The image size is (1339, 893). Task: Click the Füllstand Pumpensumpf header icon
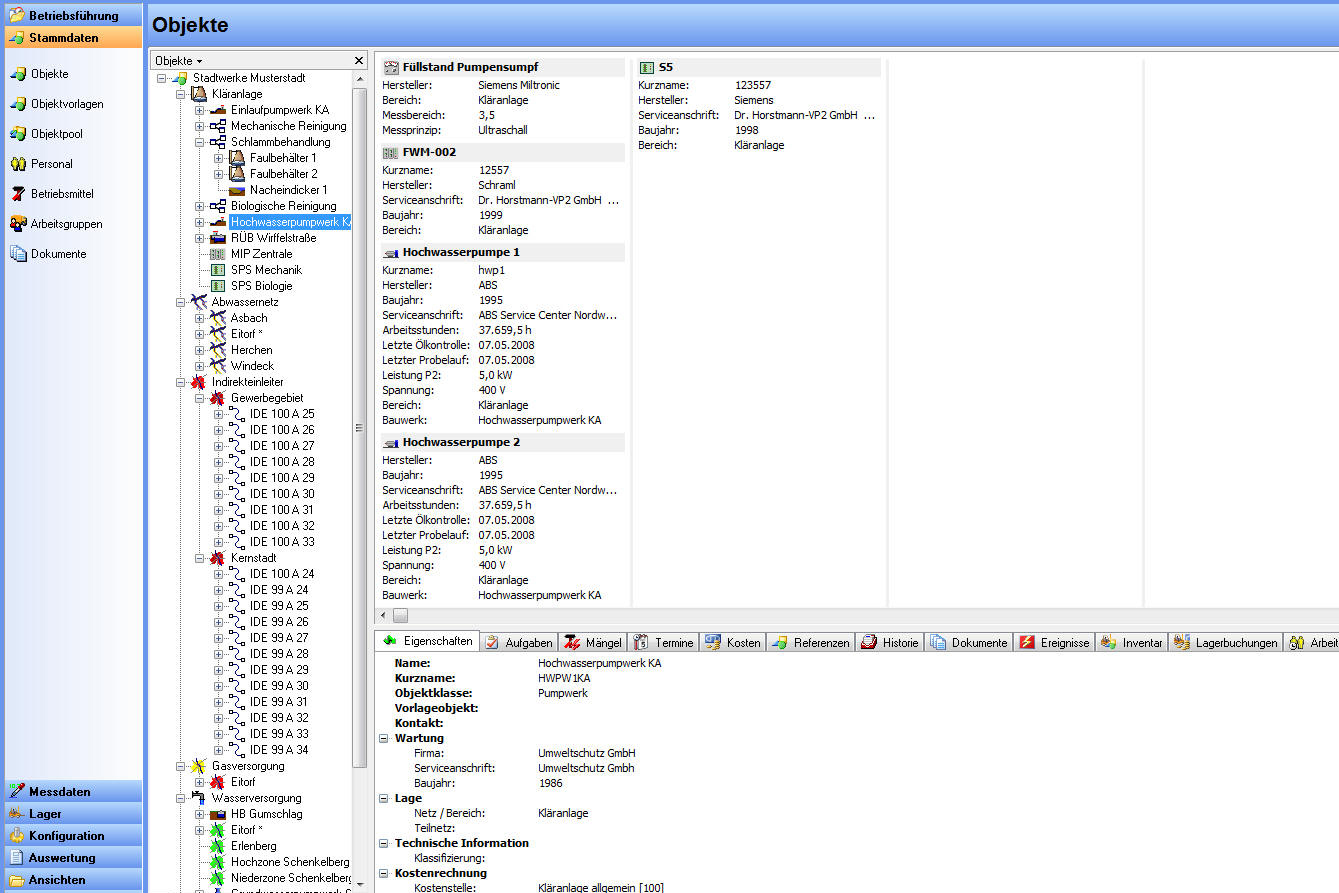[x=391, y=68]
